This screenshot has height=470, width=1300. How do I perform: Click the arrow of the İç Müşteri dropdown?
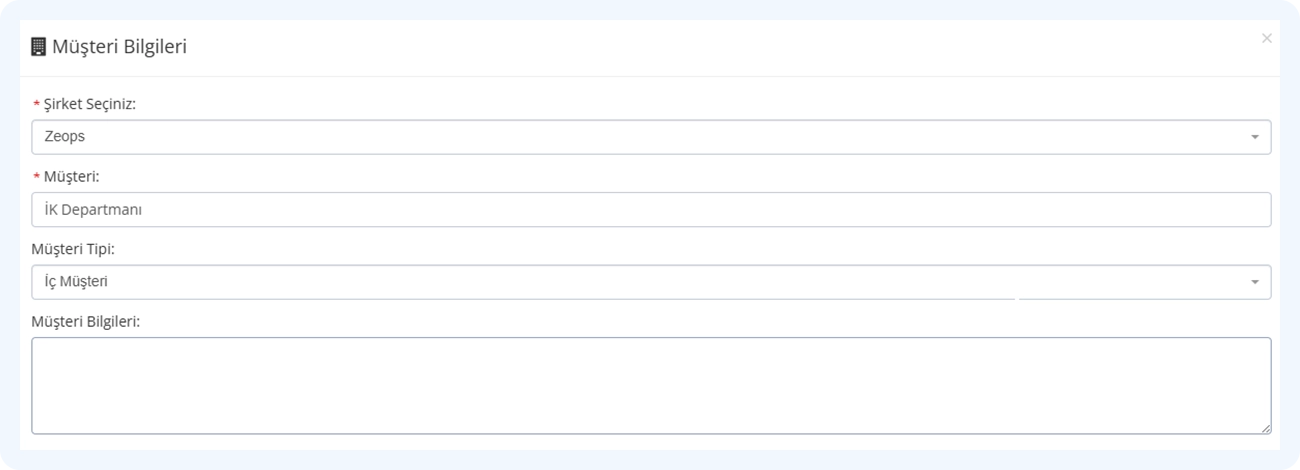[1254, 283]
